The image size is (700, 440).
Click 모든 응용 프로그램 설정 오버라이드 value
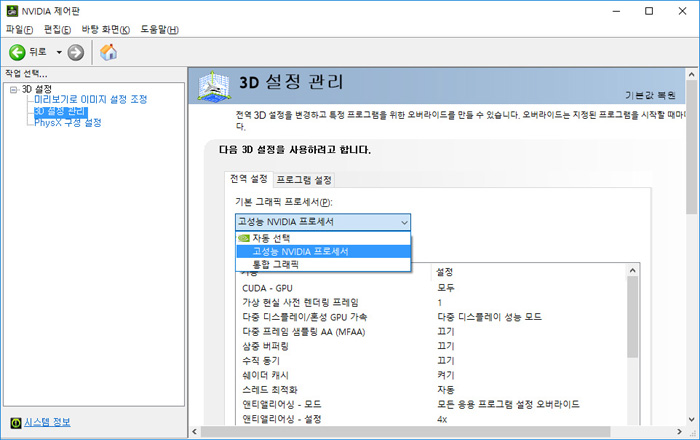pos(508,404)
